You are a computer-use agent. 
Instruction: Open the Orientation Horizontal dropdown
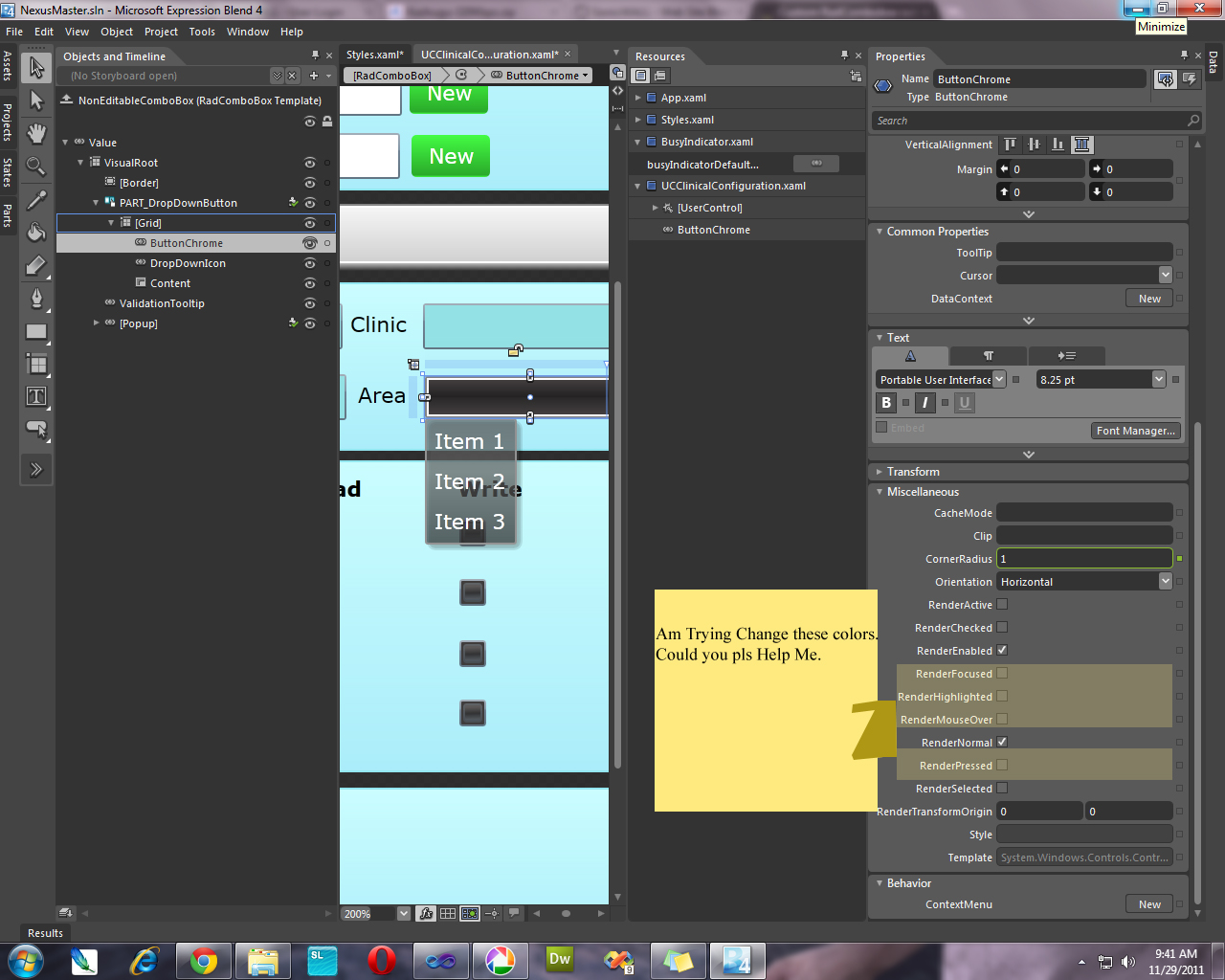[x=1165, y=581]
